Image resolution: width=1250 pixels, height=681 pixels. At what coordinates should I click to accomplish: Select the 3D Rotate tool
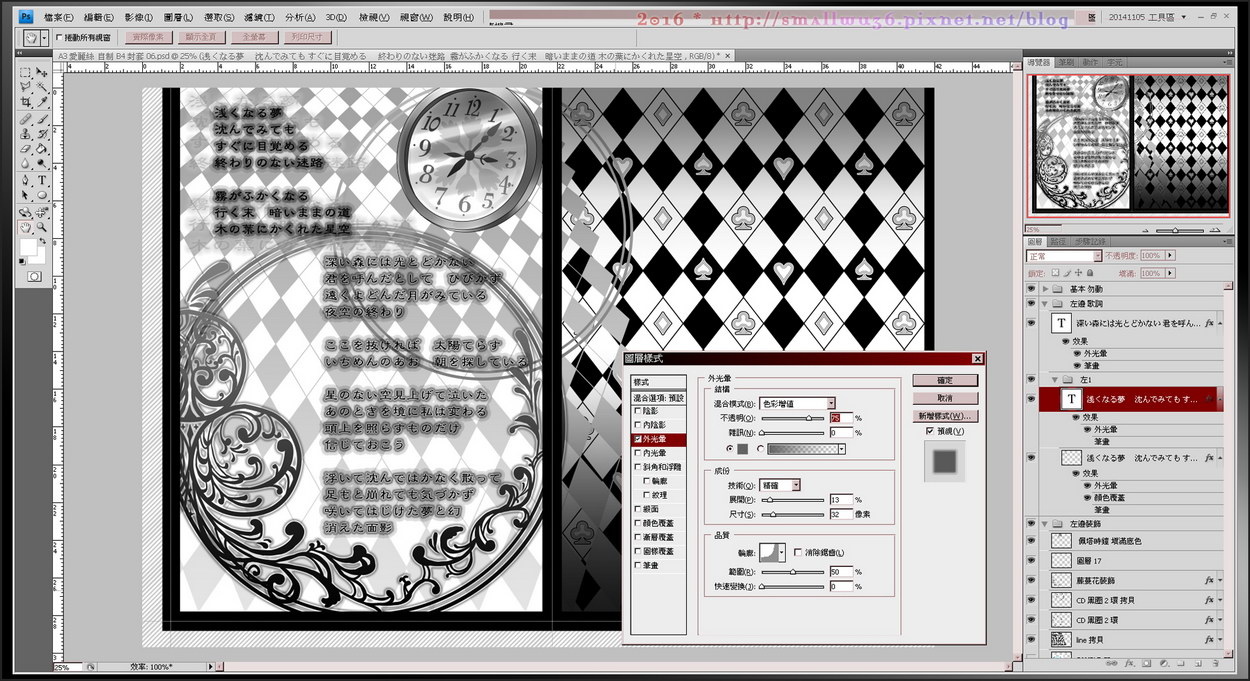tap(26, 212)
